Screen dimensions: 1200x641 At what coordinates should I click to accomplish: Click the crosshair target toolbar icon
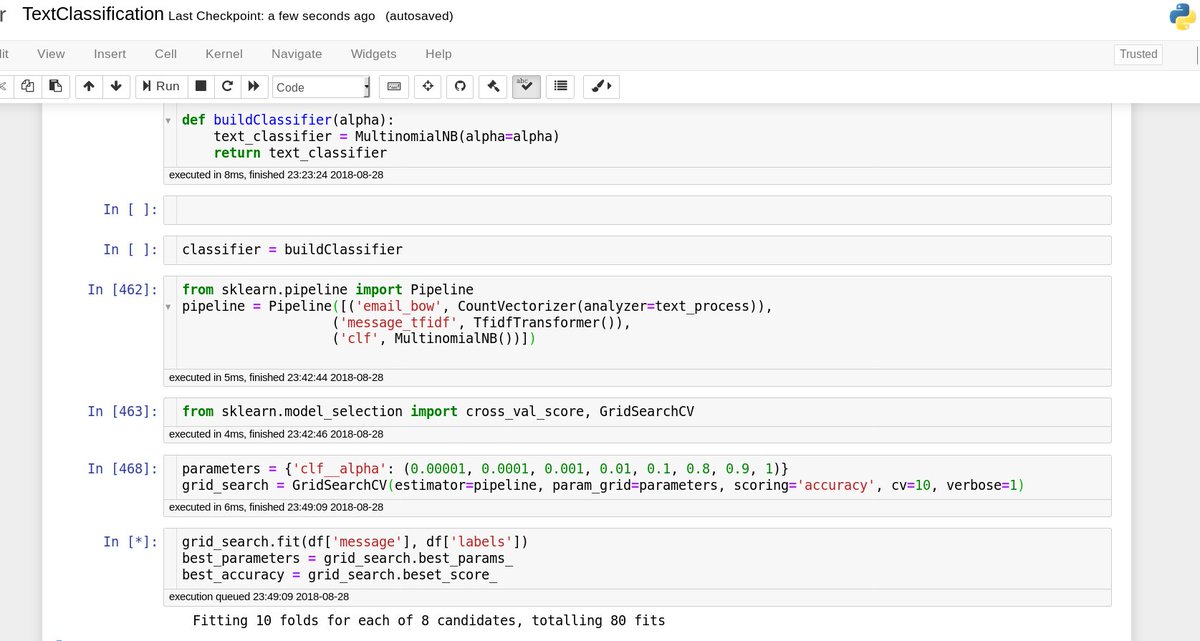click(x=428, y=87)
